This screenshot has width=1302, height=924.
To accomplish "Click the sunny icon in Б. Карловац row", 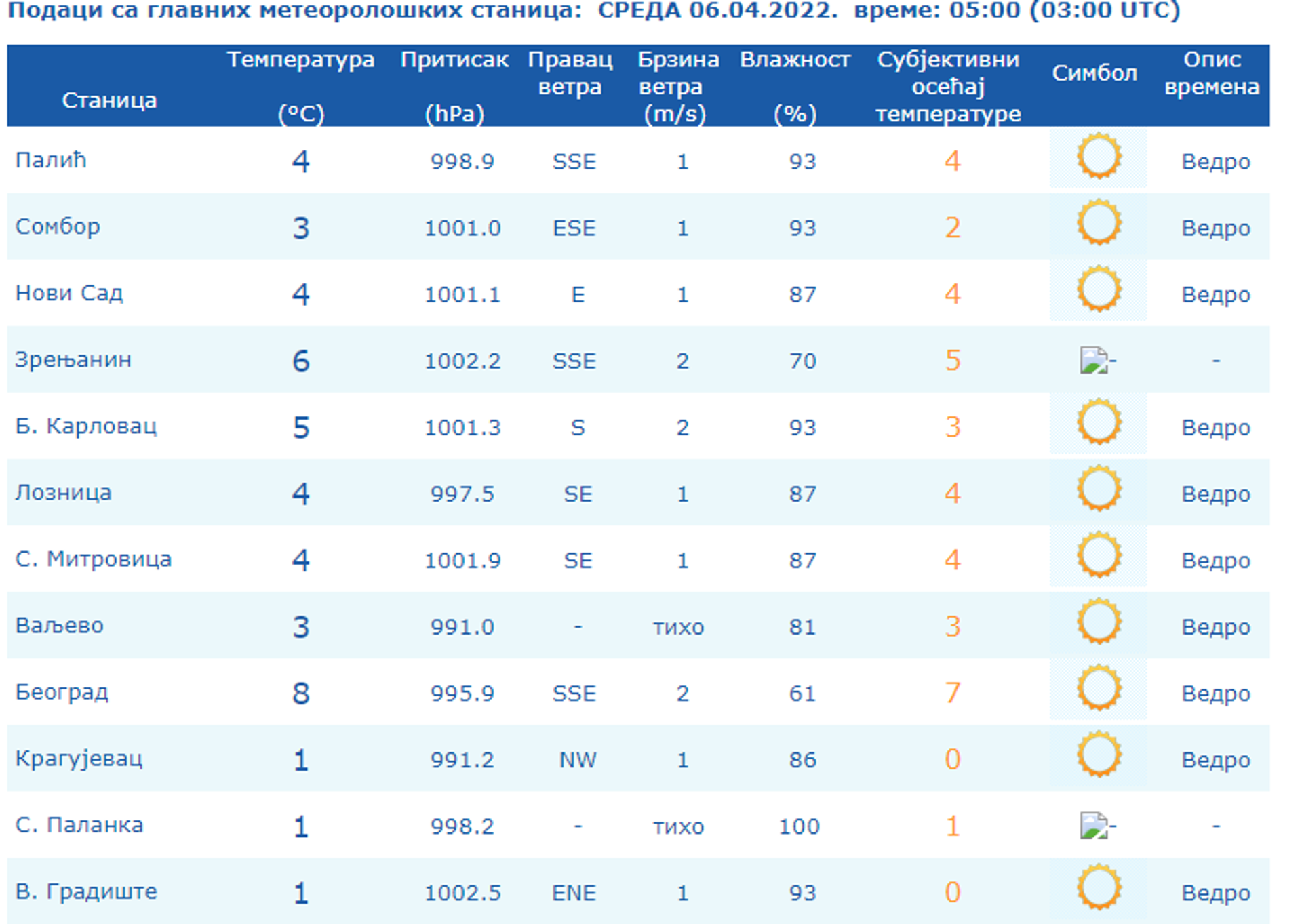I will (1098, 423).
